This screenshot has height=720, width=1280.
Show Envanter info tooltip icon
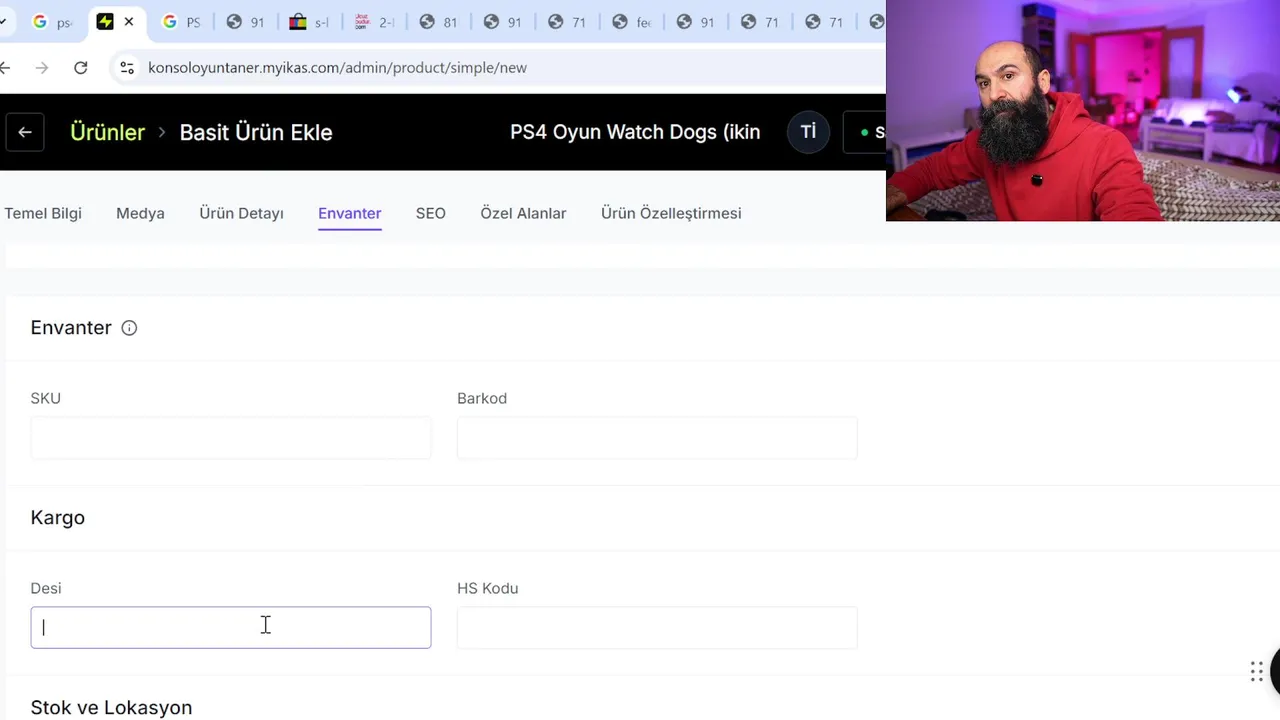click(129, 328)
